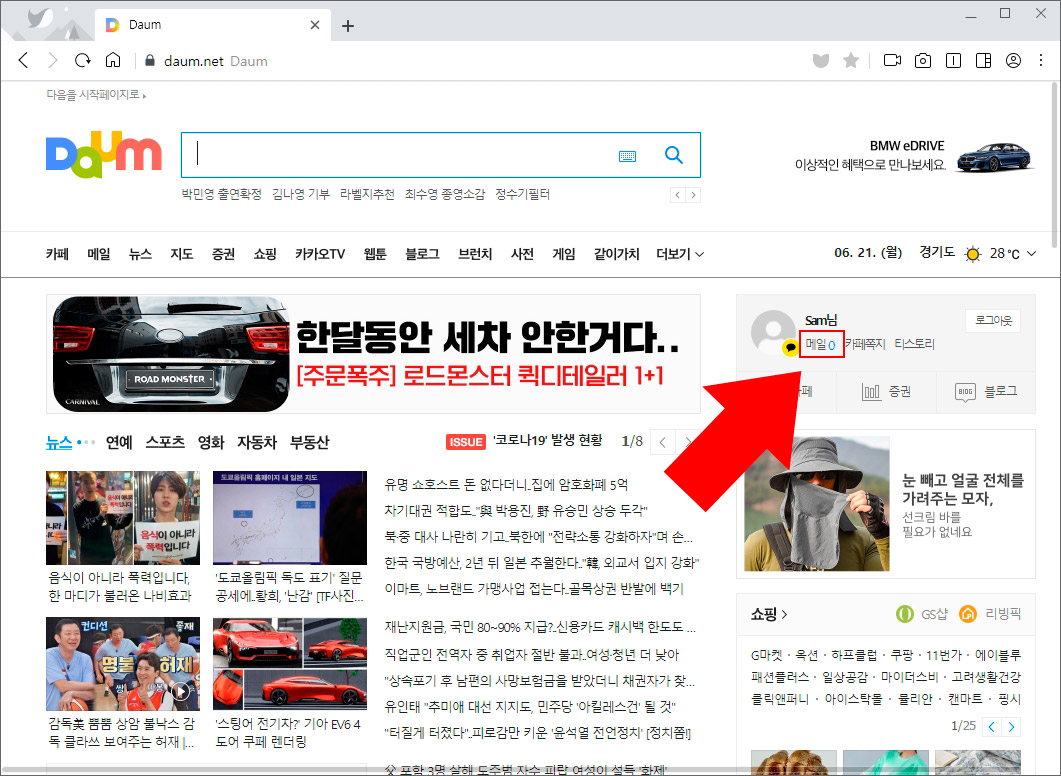Click the yellow Kakao talk badge icon
The image size is (1061, 776).
point(790,348)
